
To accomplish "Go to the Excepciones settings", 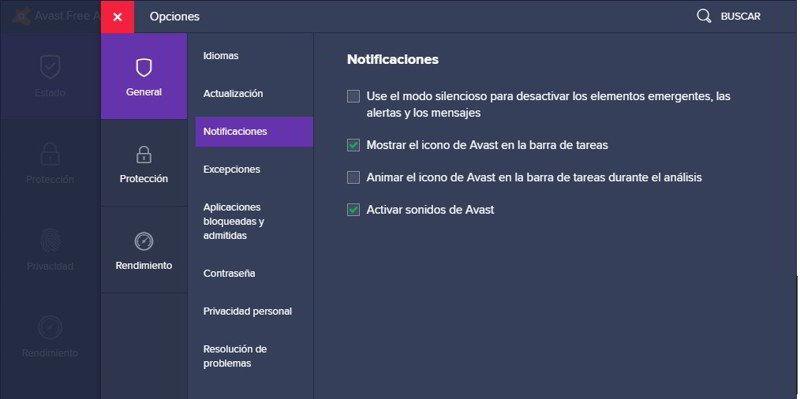I will [232, 169].
